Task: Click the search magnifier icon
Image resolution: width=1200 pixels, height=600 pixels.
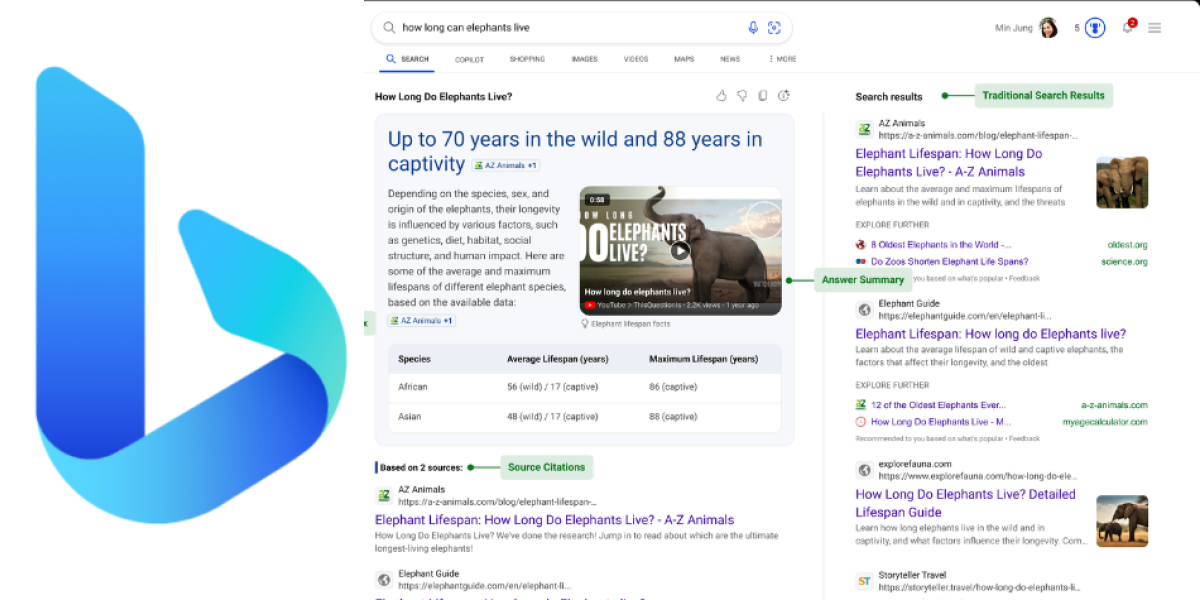Action: click(x=389, y=27)
